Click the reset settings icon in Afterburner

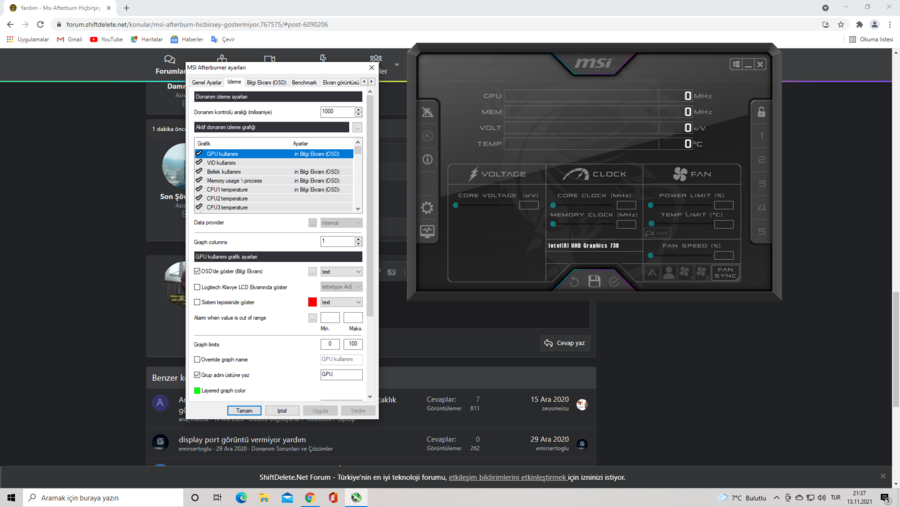coord(574,281)
